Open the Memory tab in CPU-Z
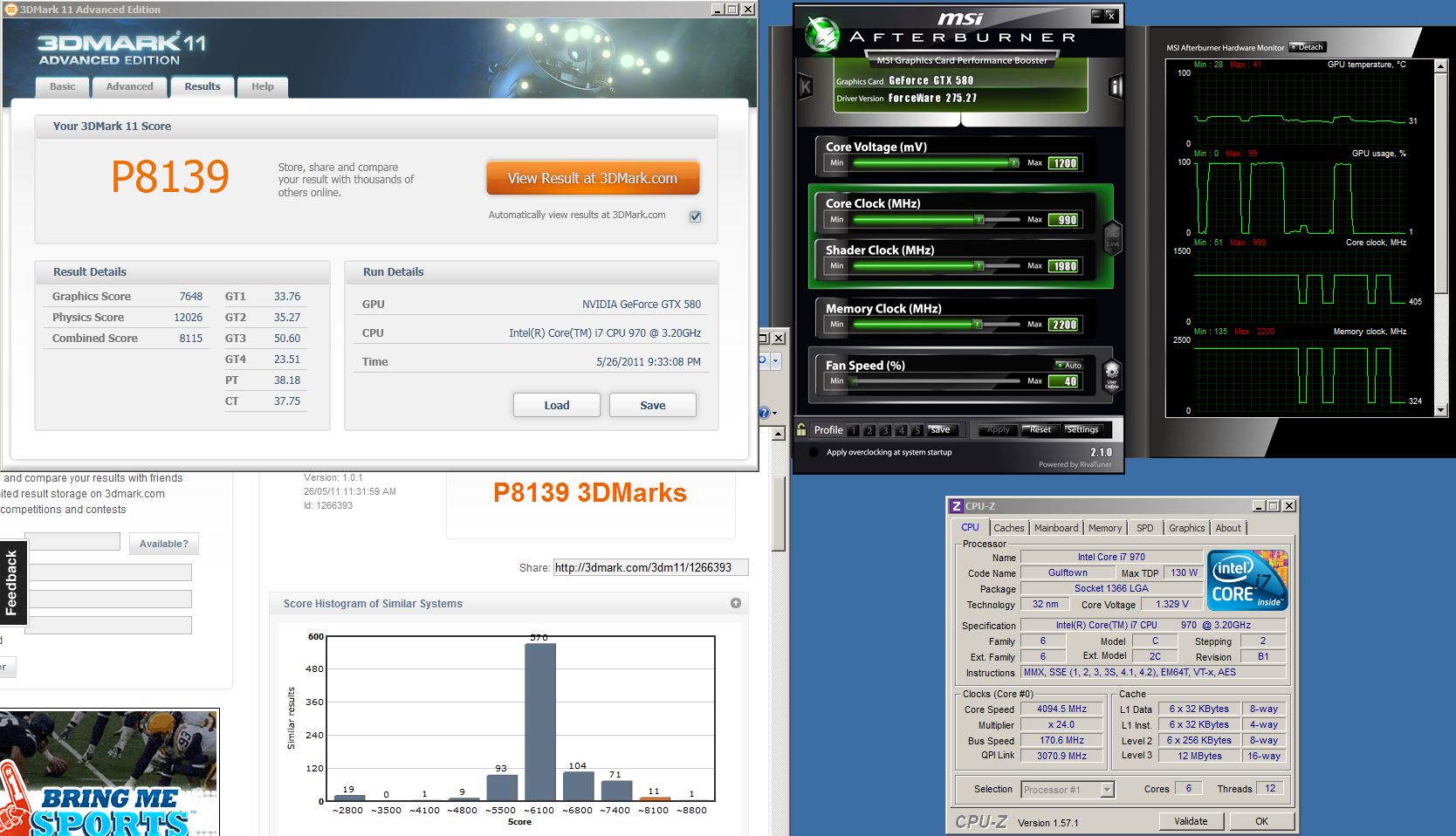 1105,528
